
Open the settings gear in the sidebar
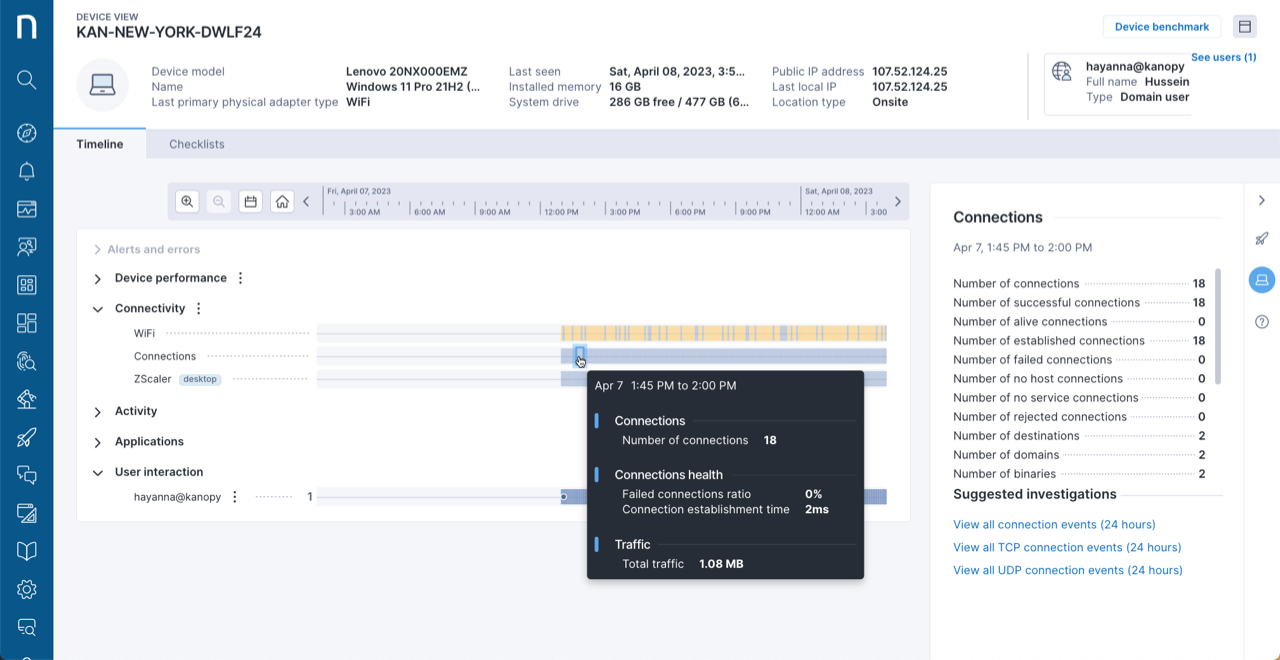pos(26,589)
